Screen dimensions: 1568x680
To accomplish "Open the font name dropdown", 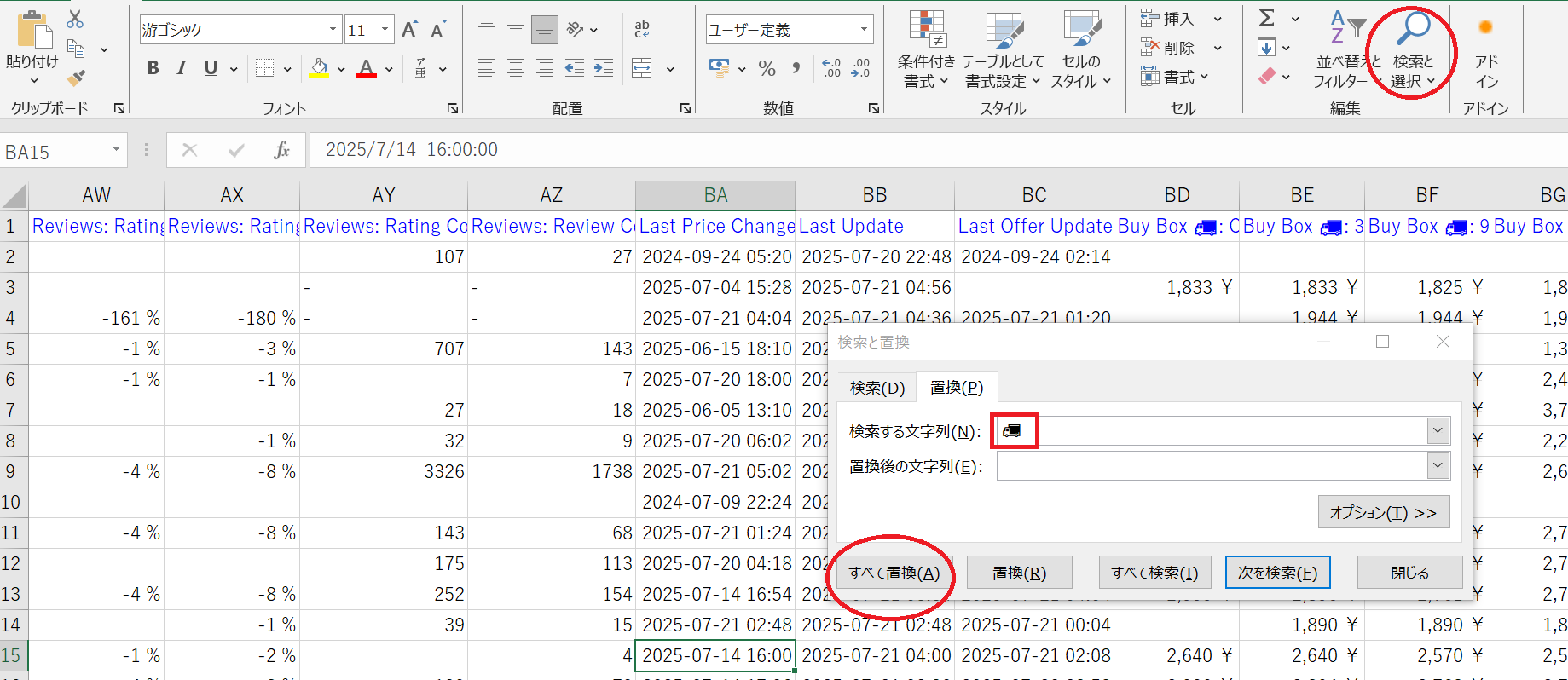I will (x=333, y=30).
